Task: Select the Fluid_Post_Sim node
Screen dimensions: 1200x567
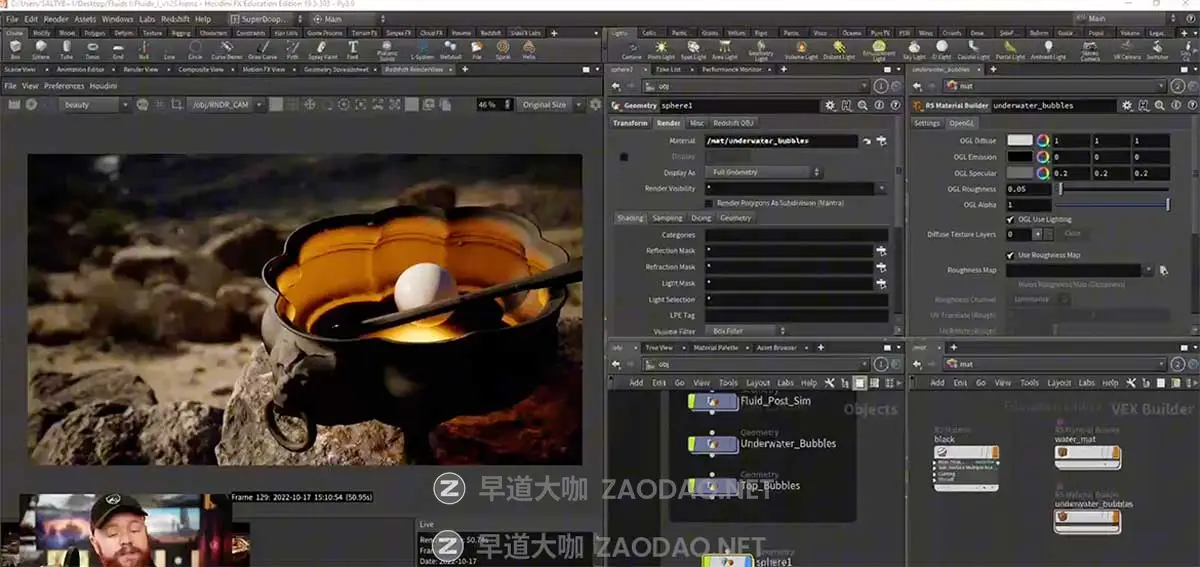Action: [713, 401]
